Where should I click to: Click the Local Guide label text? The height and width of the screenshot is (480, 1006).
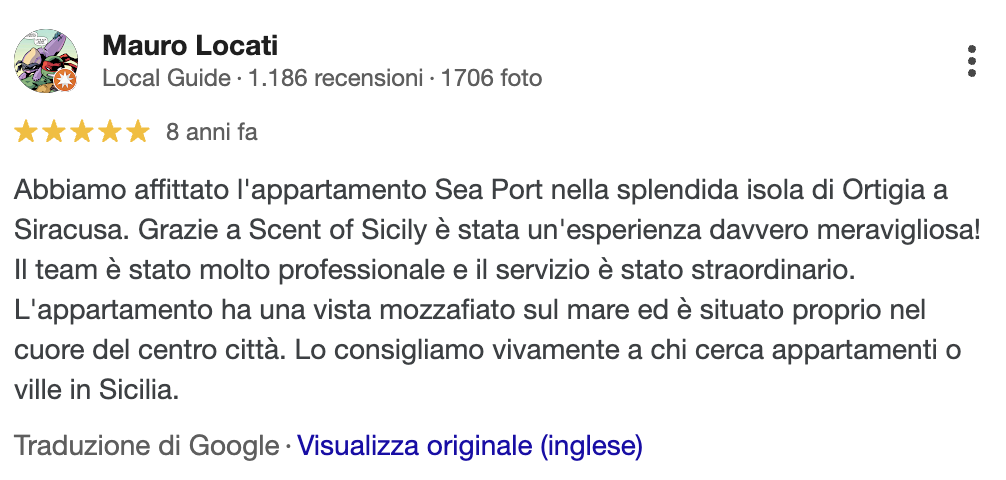click(166, 78)
